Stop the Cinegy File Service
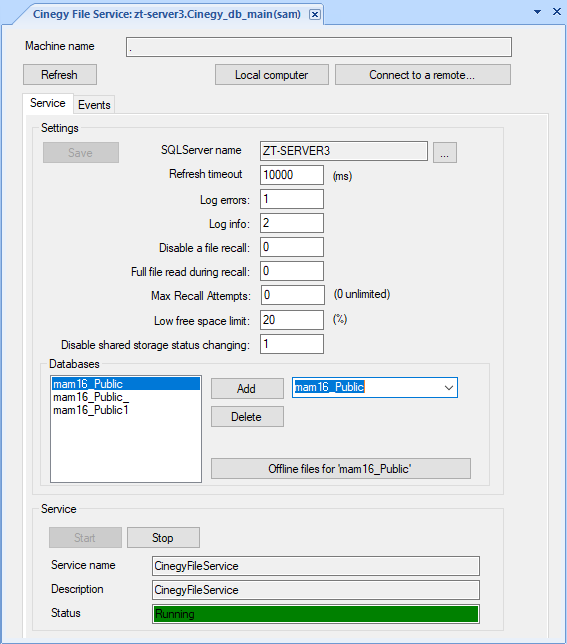 pos(163,538)
